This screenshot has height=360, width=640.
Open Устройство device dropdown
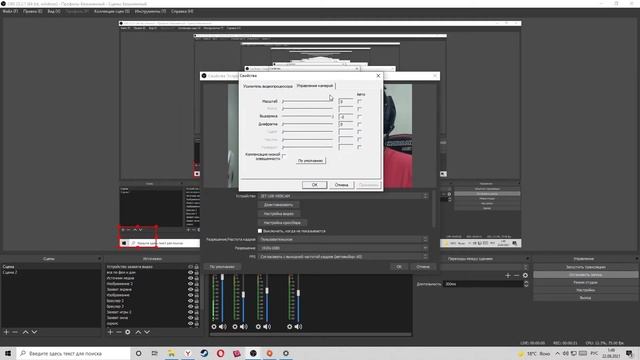point(344,196)
